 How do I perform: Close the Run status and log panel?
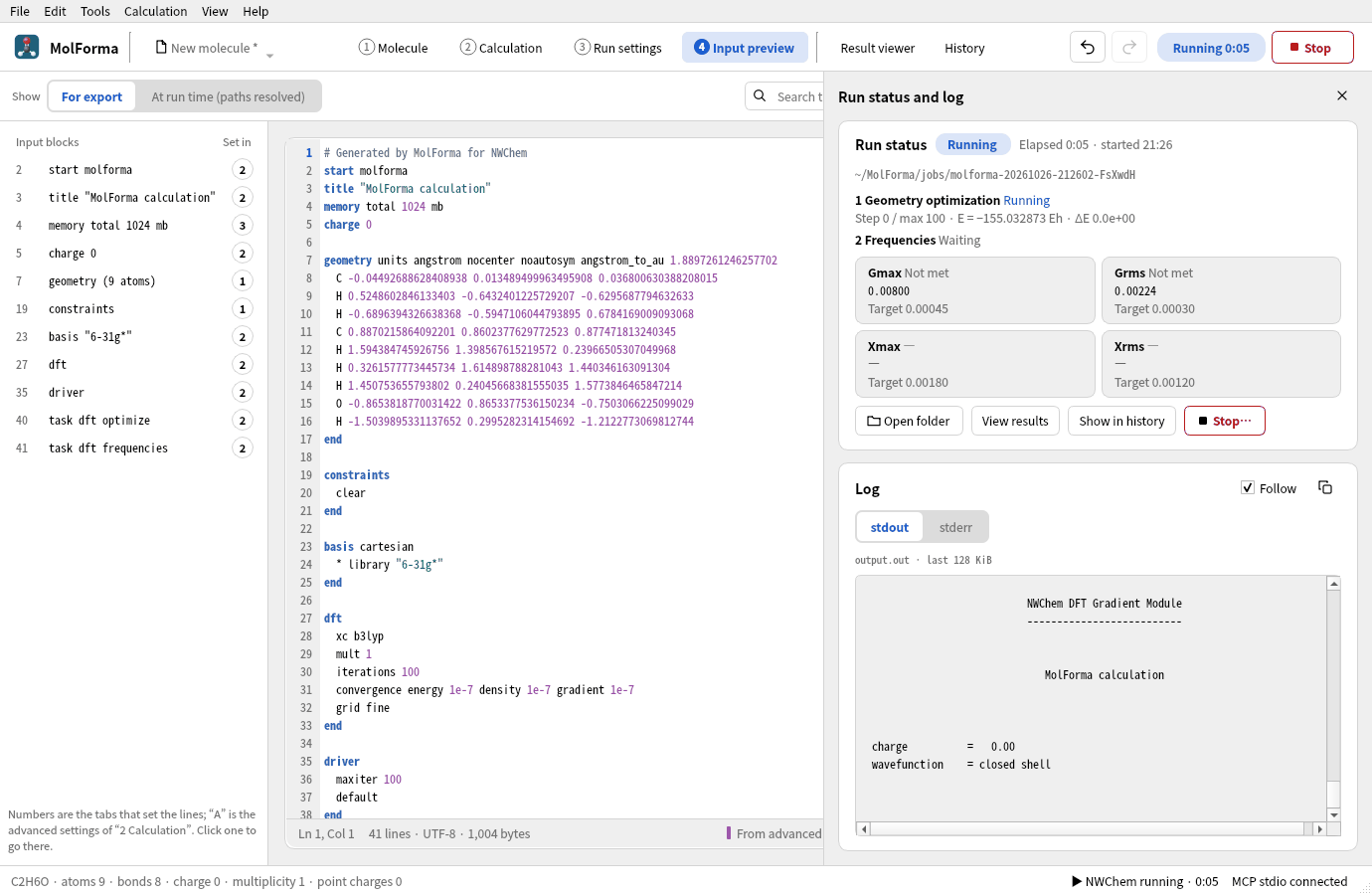tap(1342, 95)
